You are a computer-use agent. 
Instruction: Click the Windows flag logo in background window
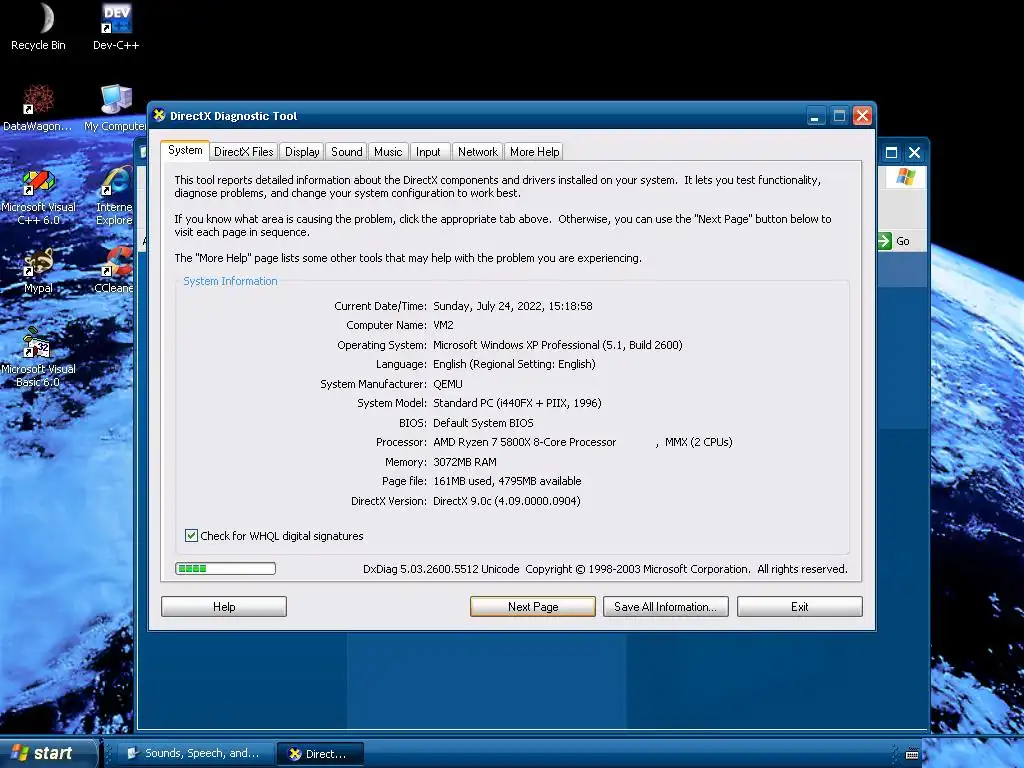[x=905, y=177]
